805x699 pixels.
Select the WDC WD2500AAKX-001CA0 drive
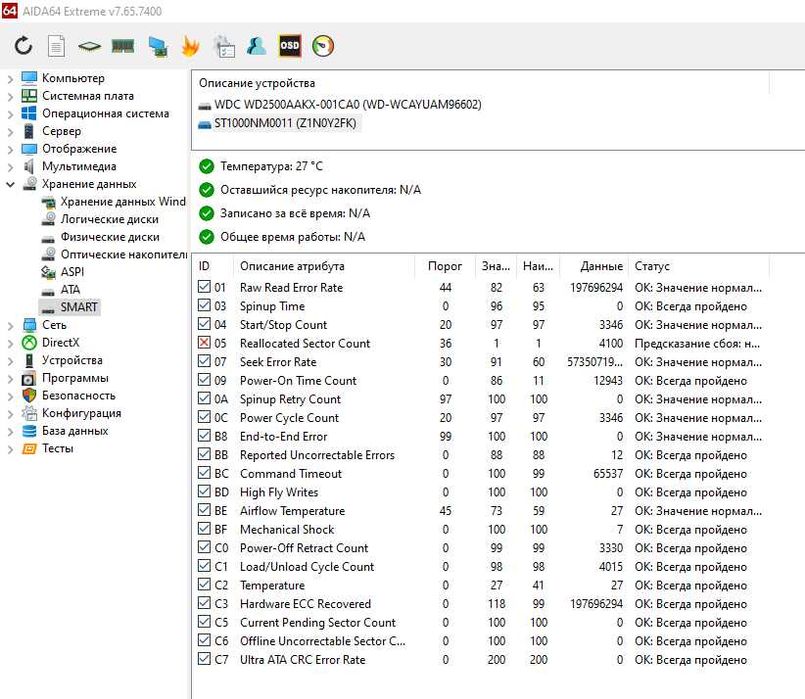[x=340, y=105]
